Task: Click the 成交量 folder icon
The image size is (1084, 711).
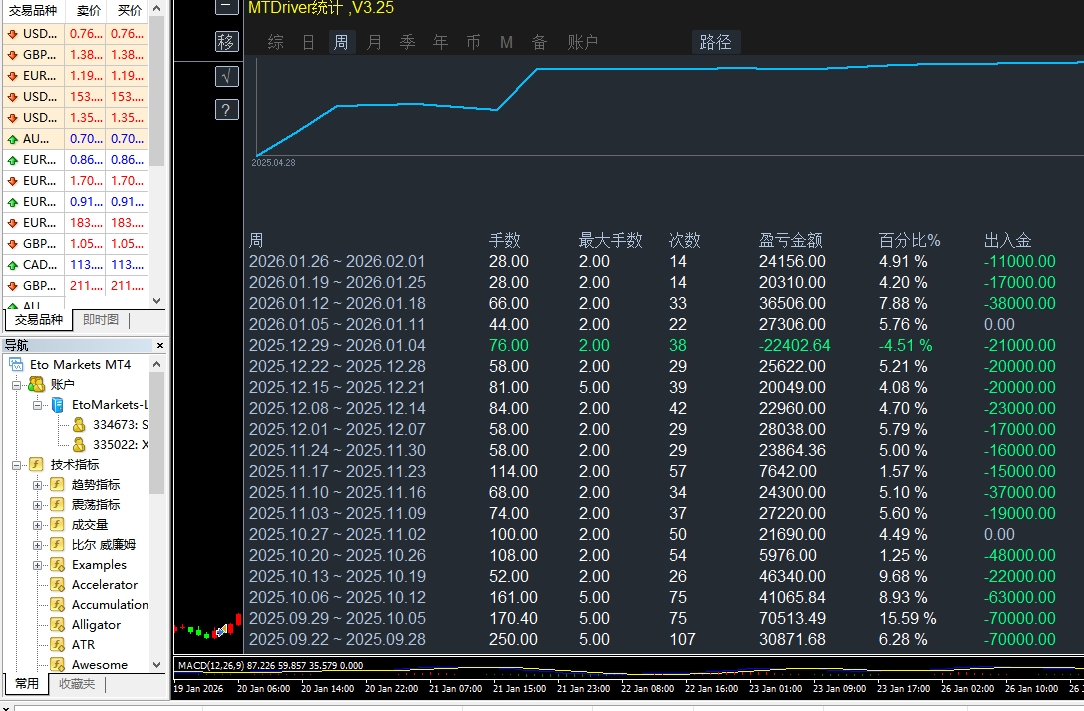Action: pos(58,525)
